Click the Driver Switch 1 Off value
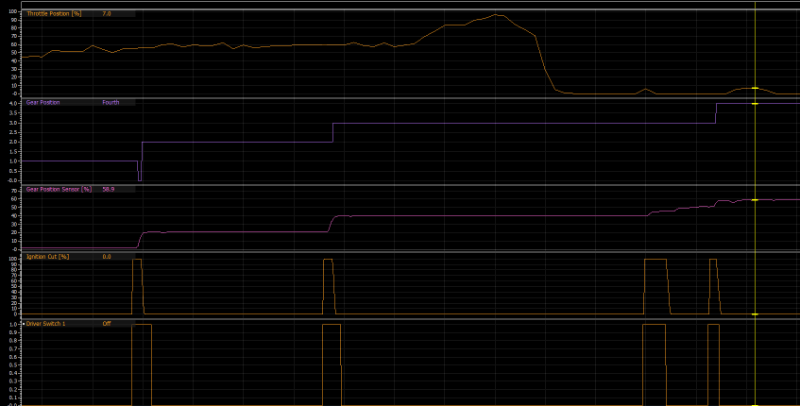Viewport: 800px width, 406px height. click(x=107, y=324)
